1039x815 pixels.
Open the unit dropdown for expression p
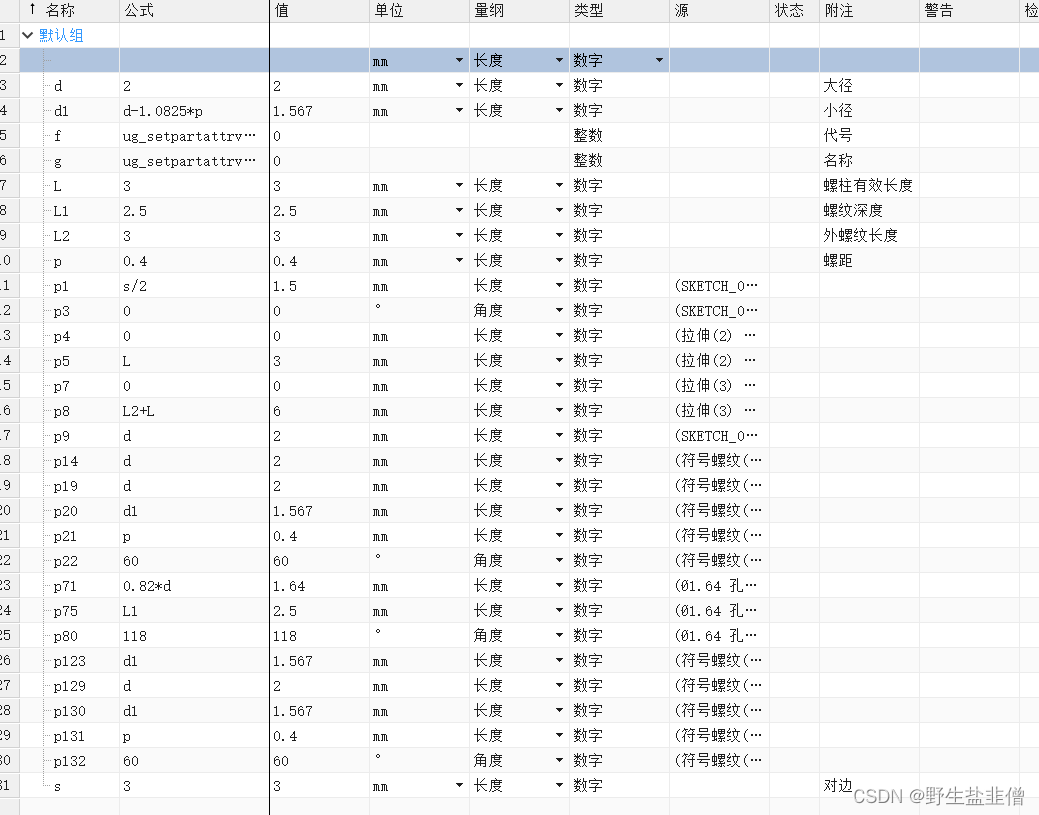click(459, 260)
